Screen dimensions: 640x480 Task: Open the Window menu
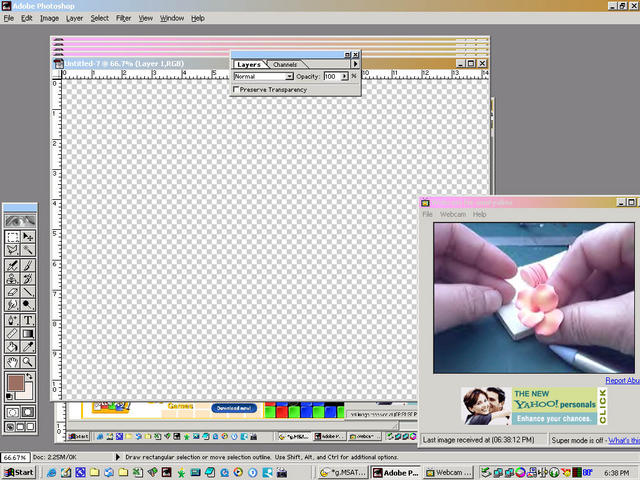[172, 18]
